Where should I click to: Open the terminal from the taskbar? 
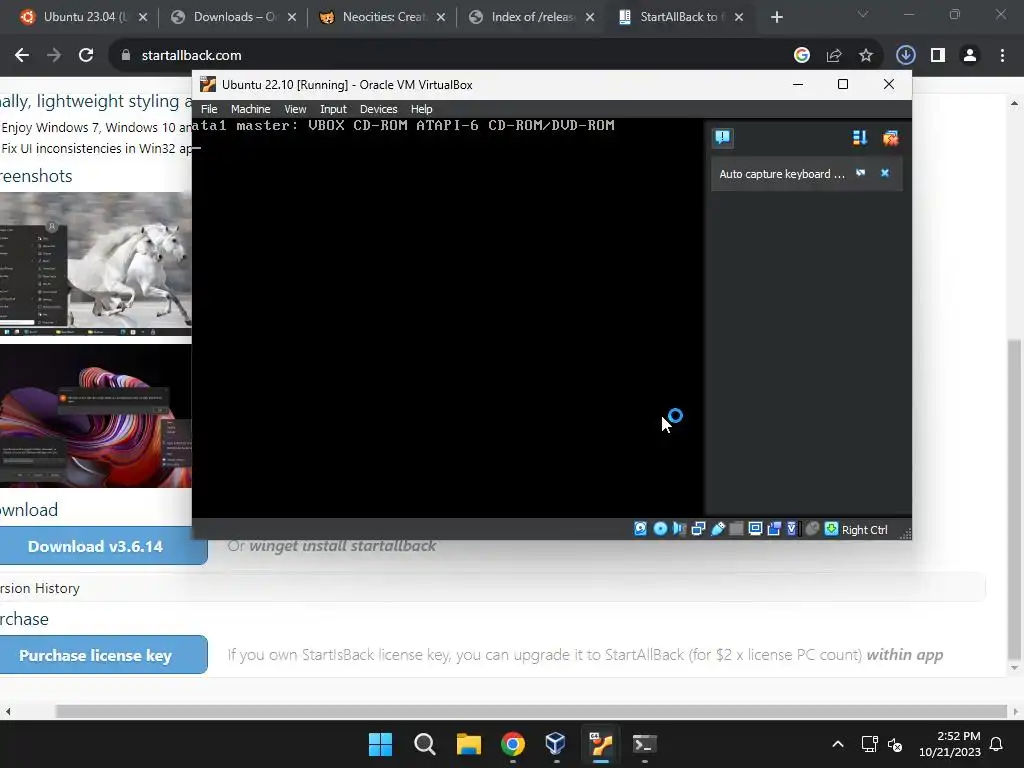644,744
